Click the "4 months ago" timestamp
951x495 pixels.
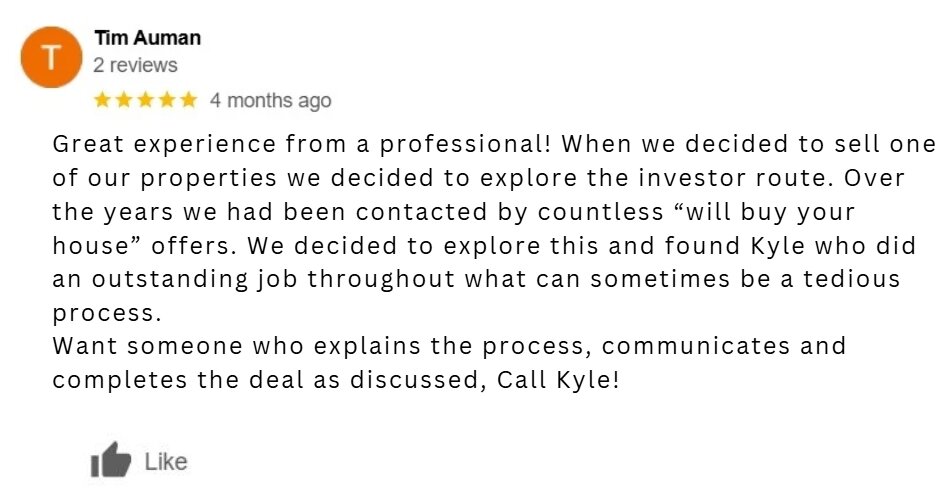pyautogui.click(x=271, y=100)
